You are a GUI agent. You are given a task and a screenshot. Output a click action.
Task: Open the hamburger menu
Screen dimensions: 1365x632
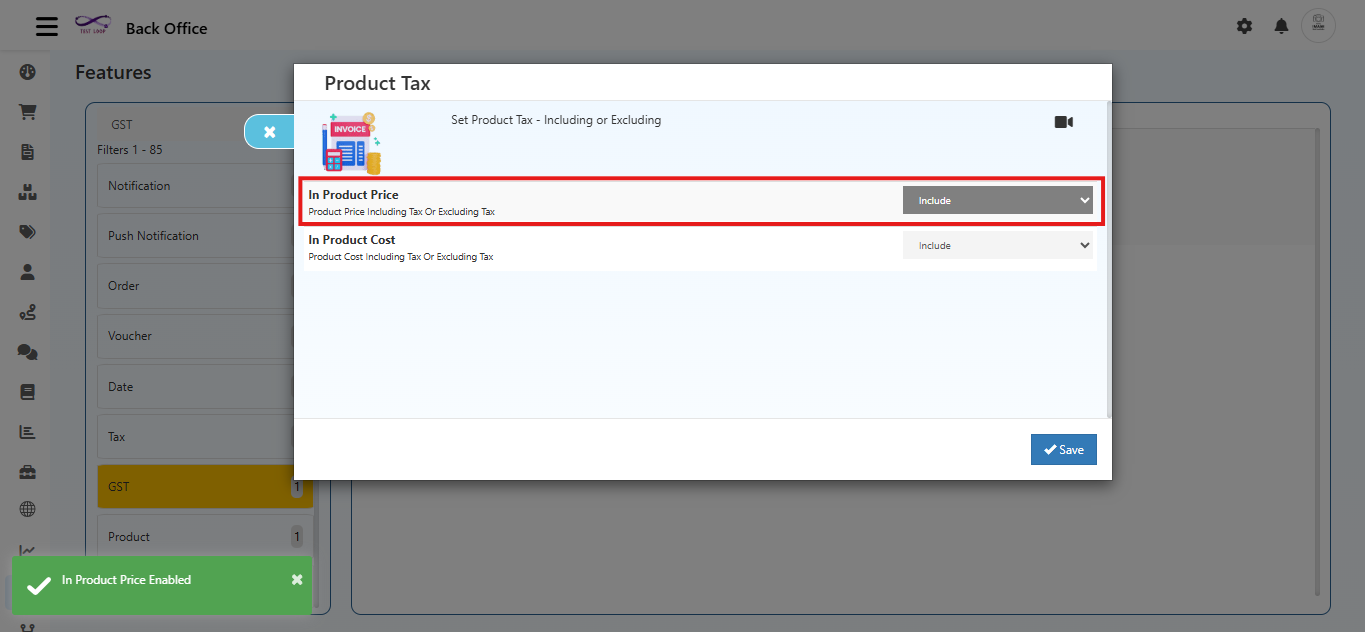[47, 27]
